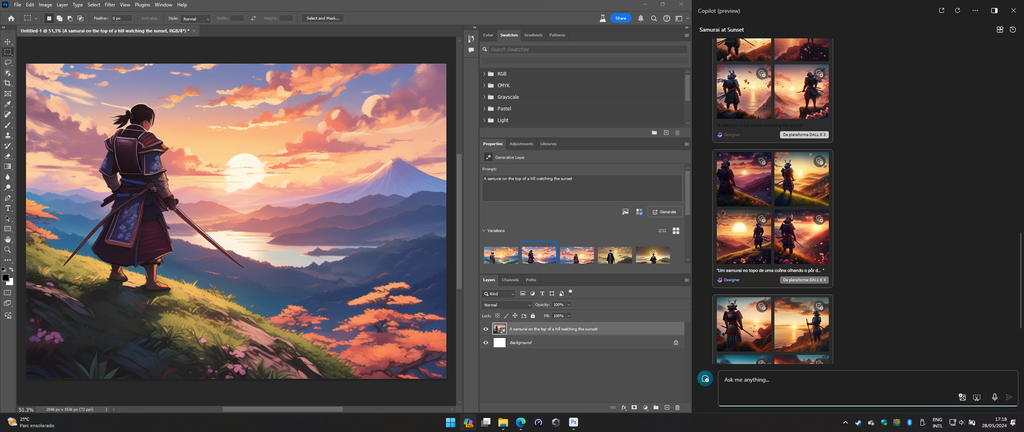1024x432 pixels.
Task: Open File Explorer from the taskbar
Action: point(503,422)
